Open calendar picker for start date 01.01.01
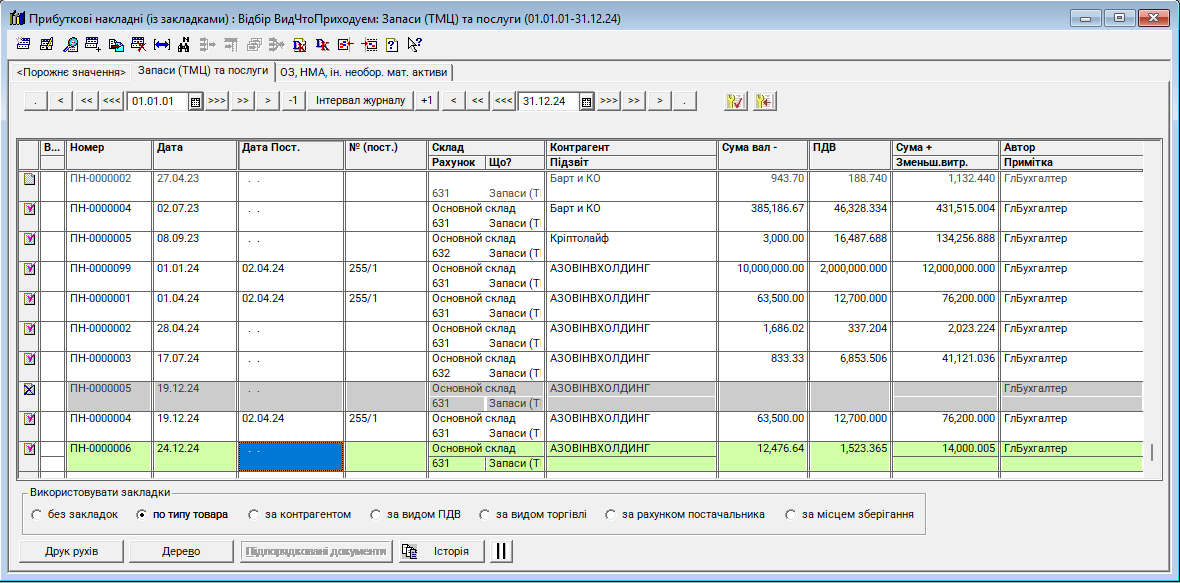Screen dimensions: 1180x583 click(196, 101)
